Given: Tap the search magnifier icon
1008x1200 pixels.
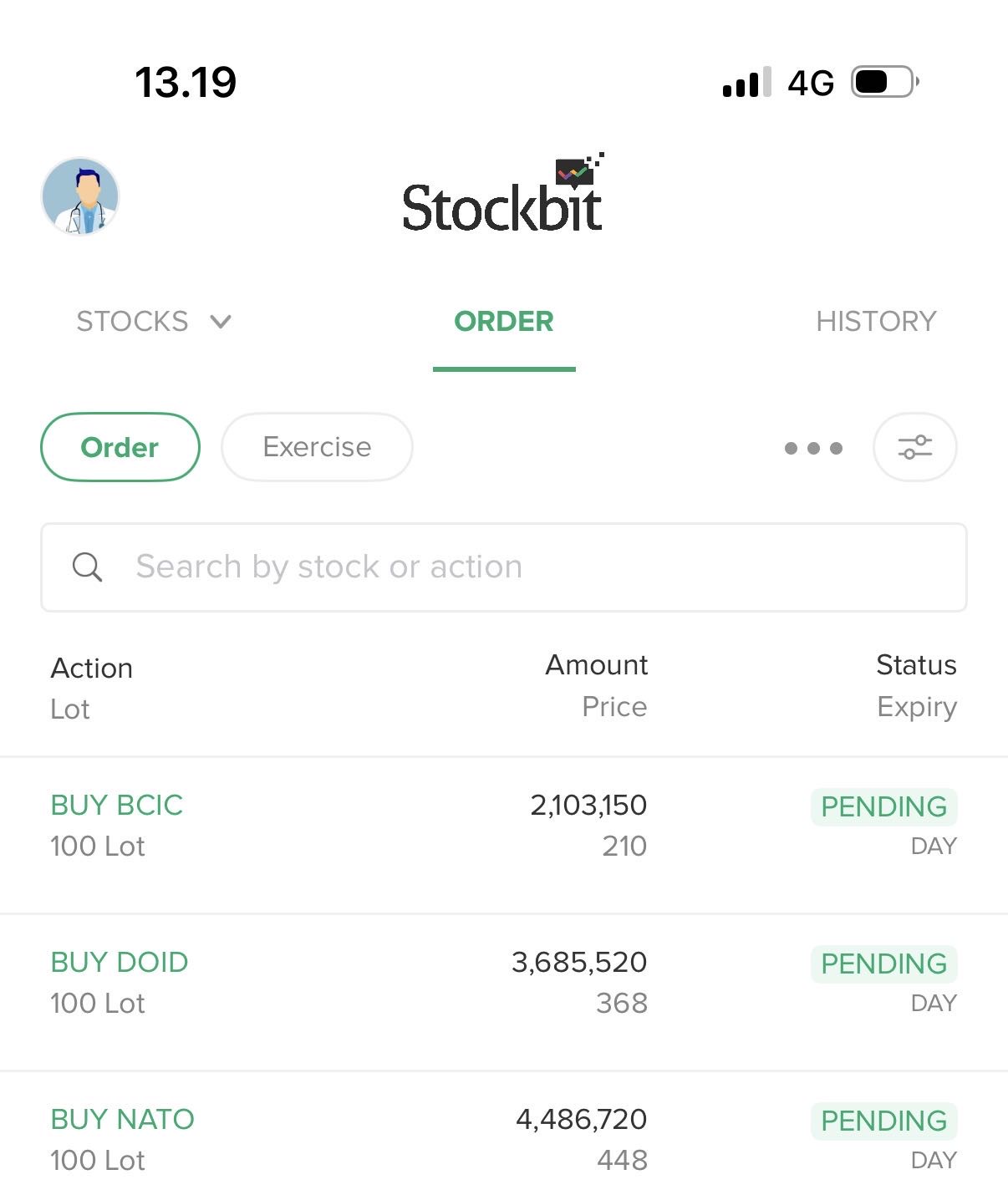Looking at the screenshot, I should pos(87,567).
